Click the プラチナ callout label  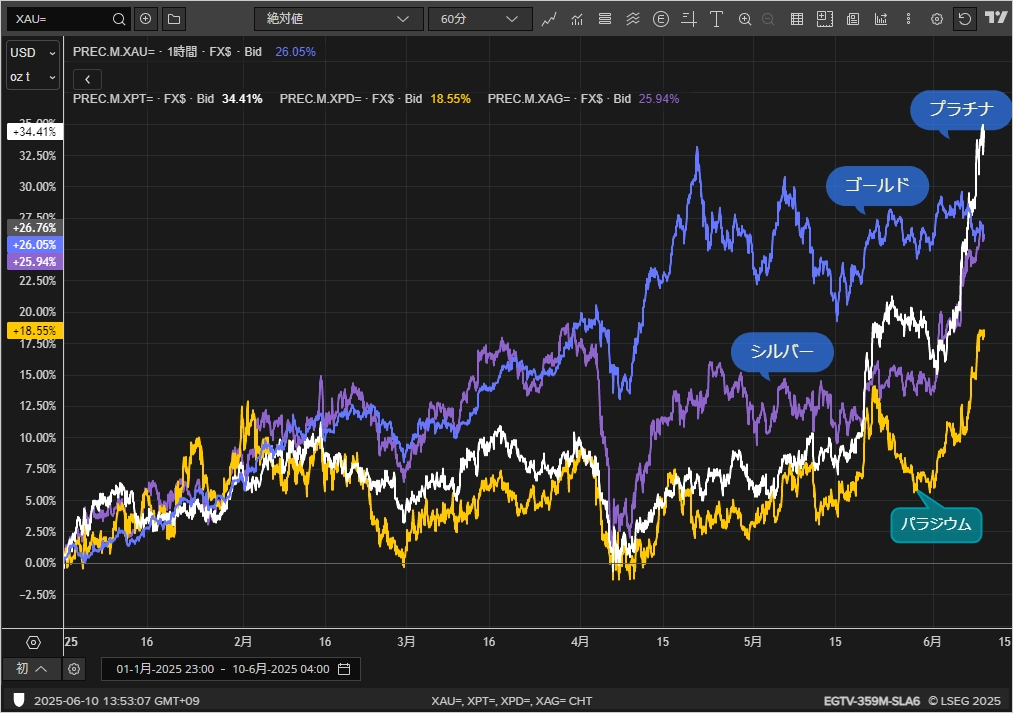[x=960, y=110]
